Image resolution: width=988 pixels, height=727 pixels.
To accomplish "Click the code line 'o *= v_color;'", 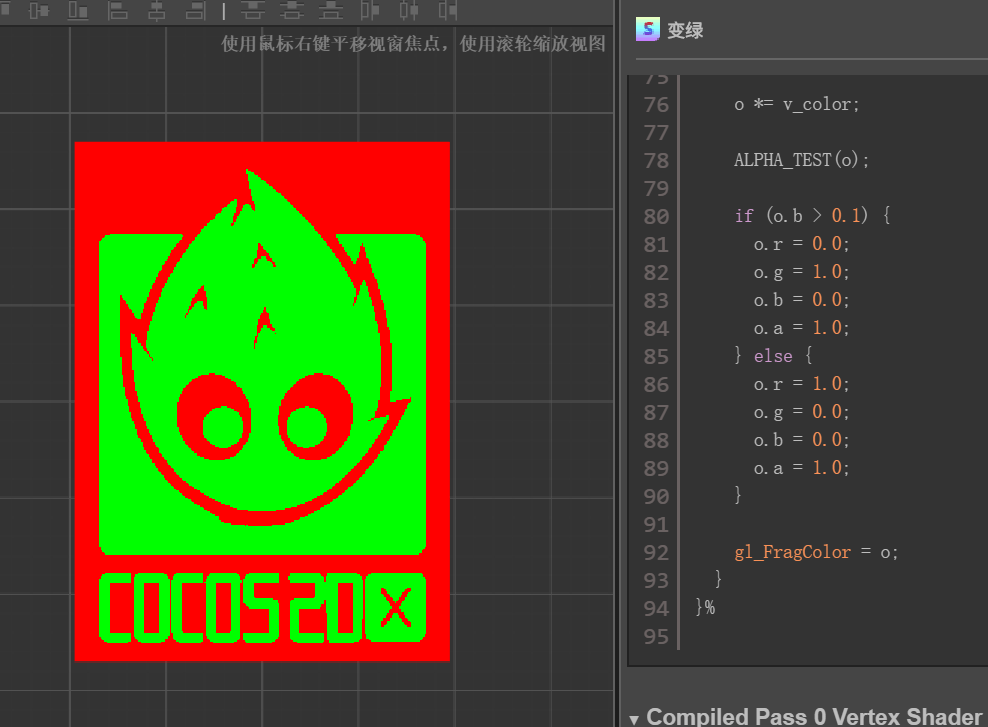I will point(796,105).
